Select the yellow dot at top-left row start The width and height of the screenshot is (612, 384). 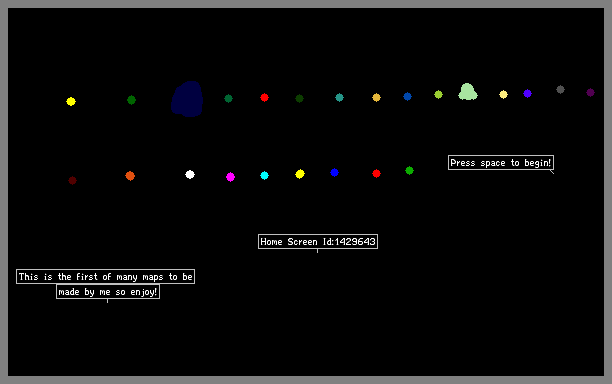click(x=71, y=101)
